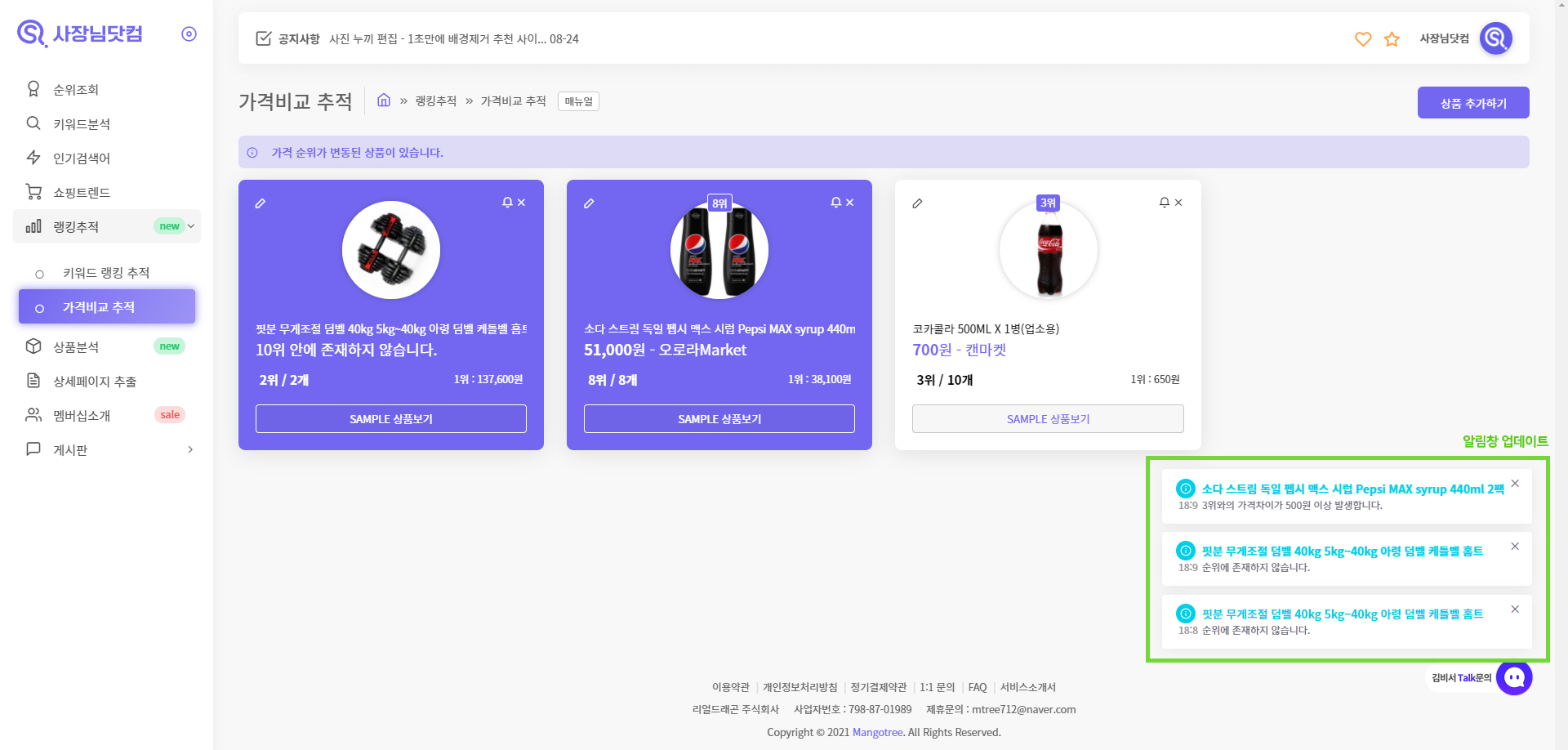Image resolution: width=1568 pixels, height=750 pixels.
Task: Click info icon on 18:8 핏분 notification
Action: click(1186, 614)
